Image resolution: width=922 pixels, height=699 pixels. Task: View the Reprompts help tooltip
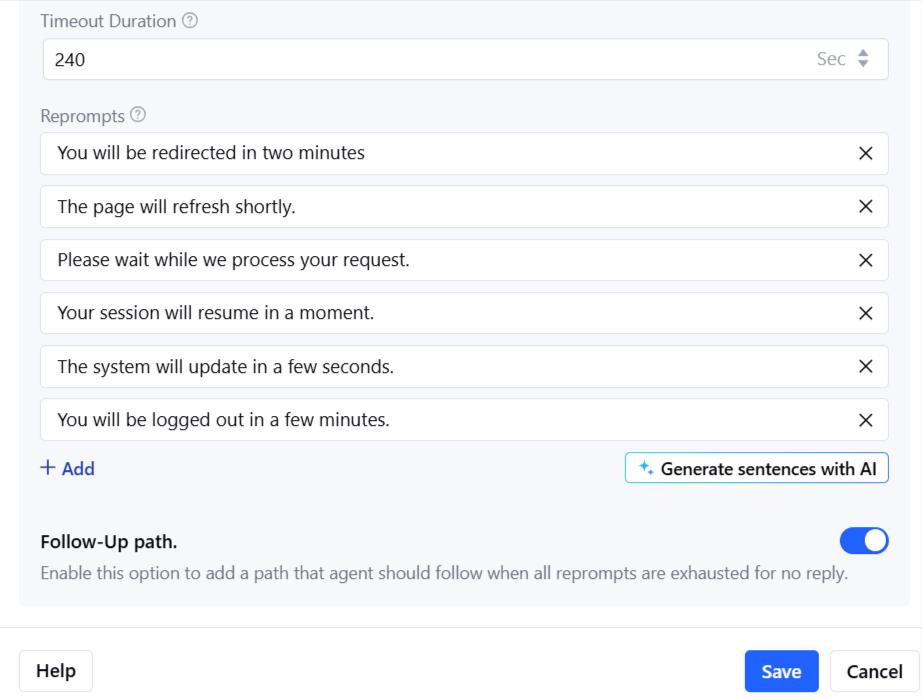[x=138, y=115]
